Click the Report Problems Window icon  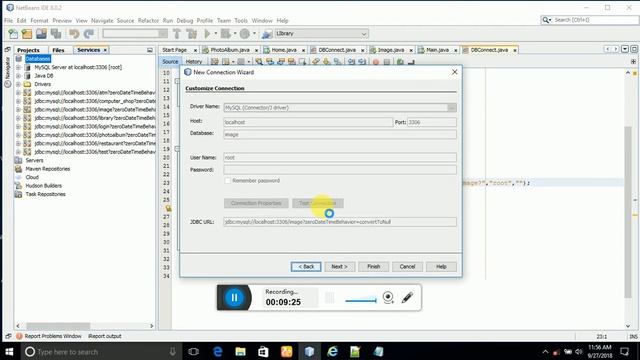pyautogui.click(x=19, y=336)
